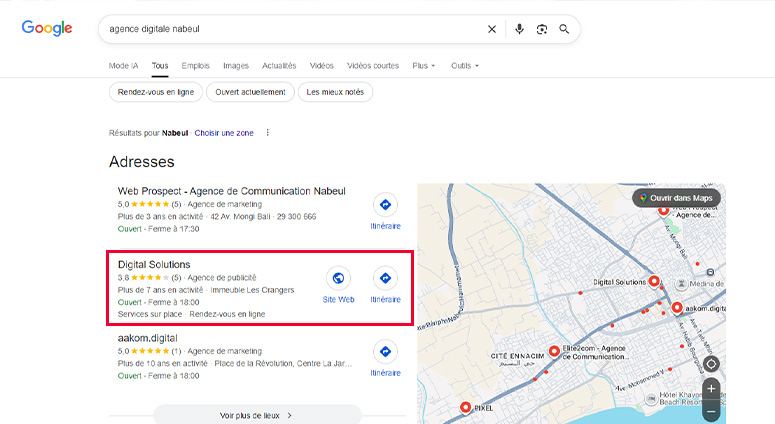Click the Choisir une zone link
This screenshot has height=424, width=775.
(224, 133)
